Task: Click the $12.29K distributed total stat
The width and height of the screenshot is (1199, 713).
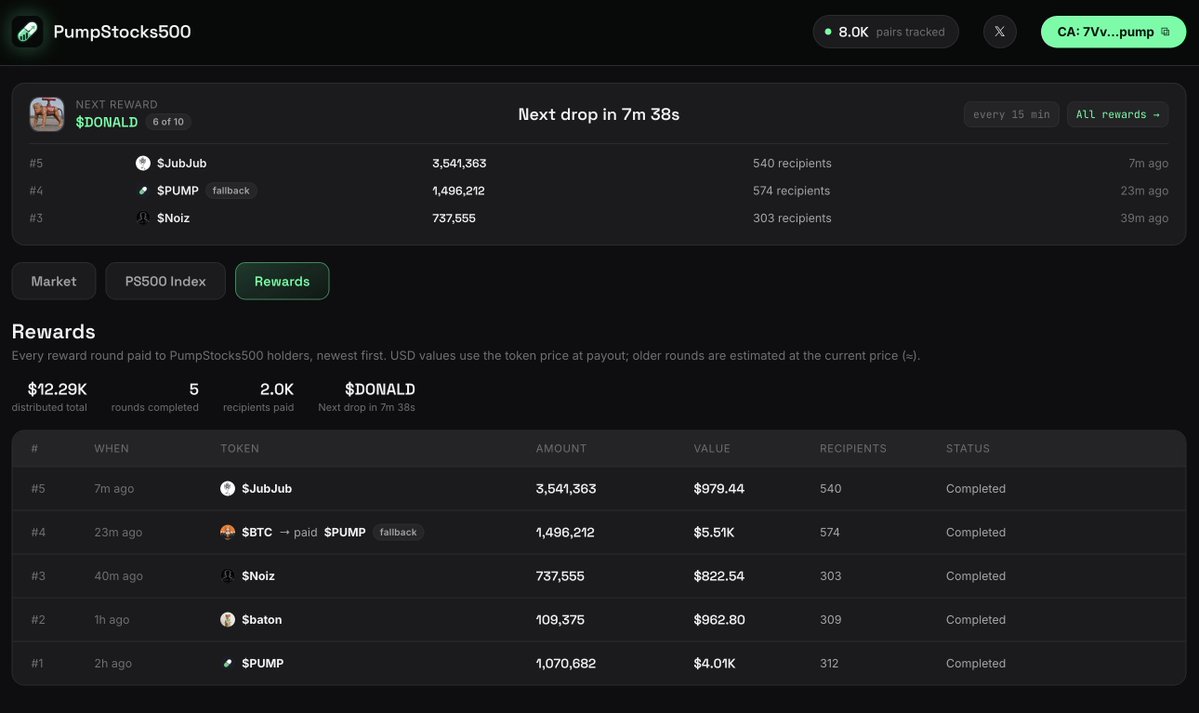Action: tap(50, 396)
